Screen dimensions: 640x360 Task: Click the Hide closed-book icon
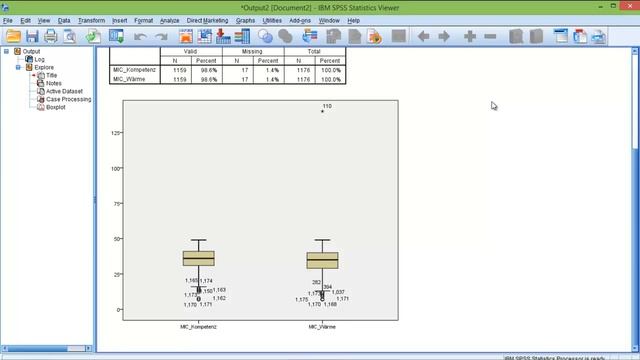click(536, 36)
